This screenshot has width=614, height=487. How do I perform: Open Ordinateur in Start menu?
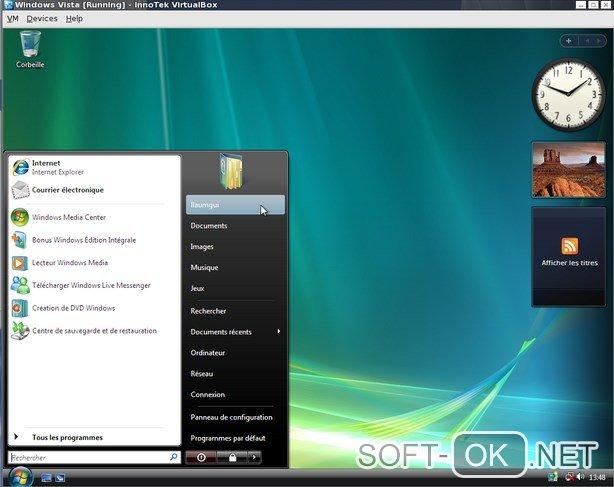(x=208, y=353)
